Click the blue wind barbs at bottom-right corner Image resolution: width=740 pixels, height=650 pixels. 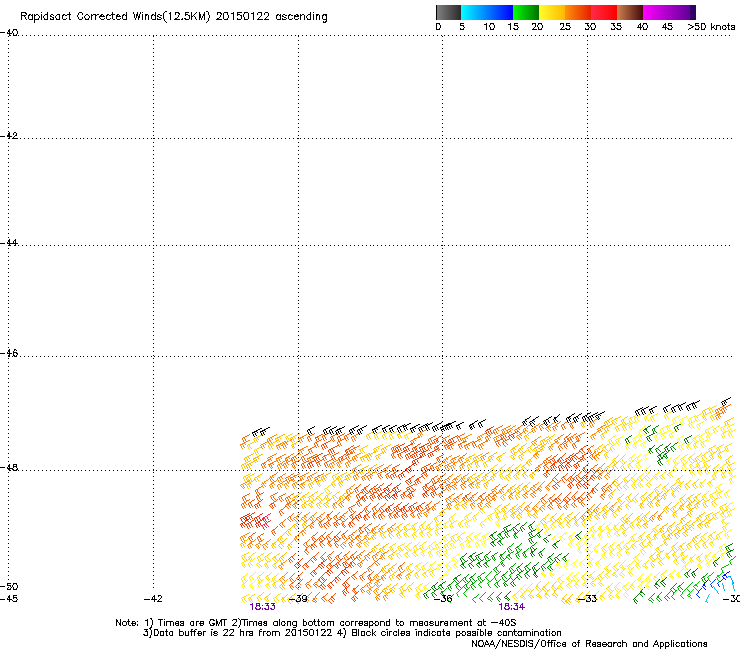pyautogui.click(x=717, y=585)
